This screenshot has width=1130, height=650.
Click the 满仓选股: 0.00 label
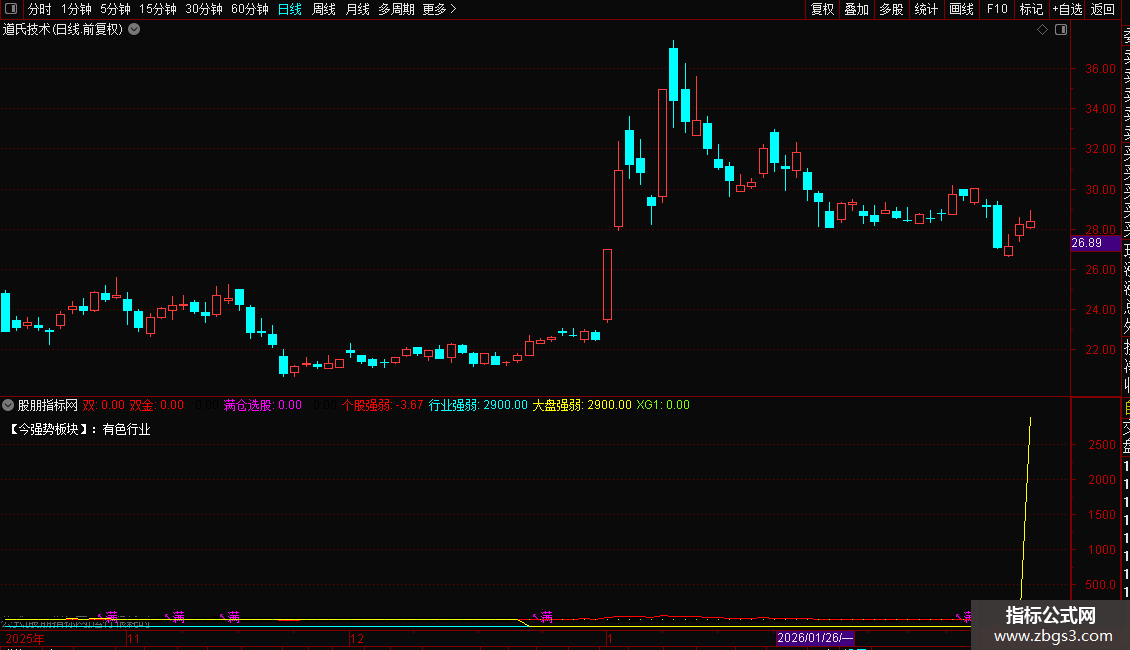(x=262, y=405)
